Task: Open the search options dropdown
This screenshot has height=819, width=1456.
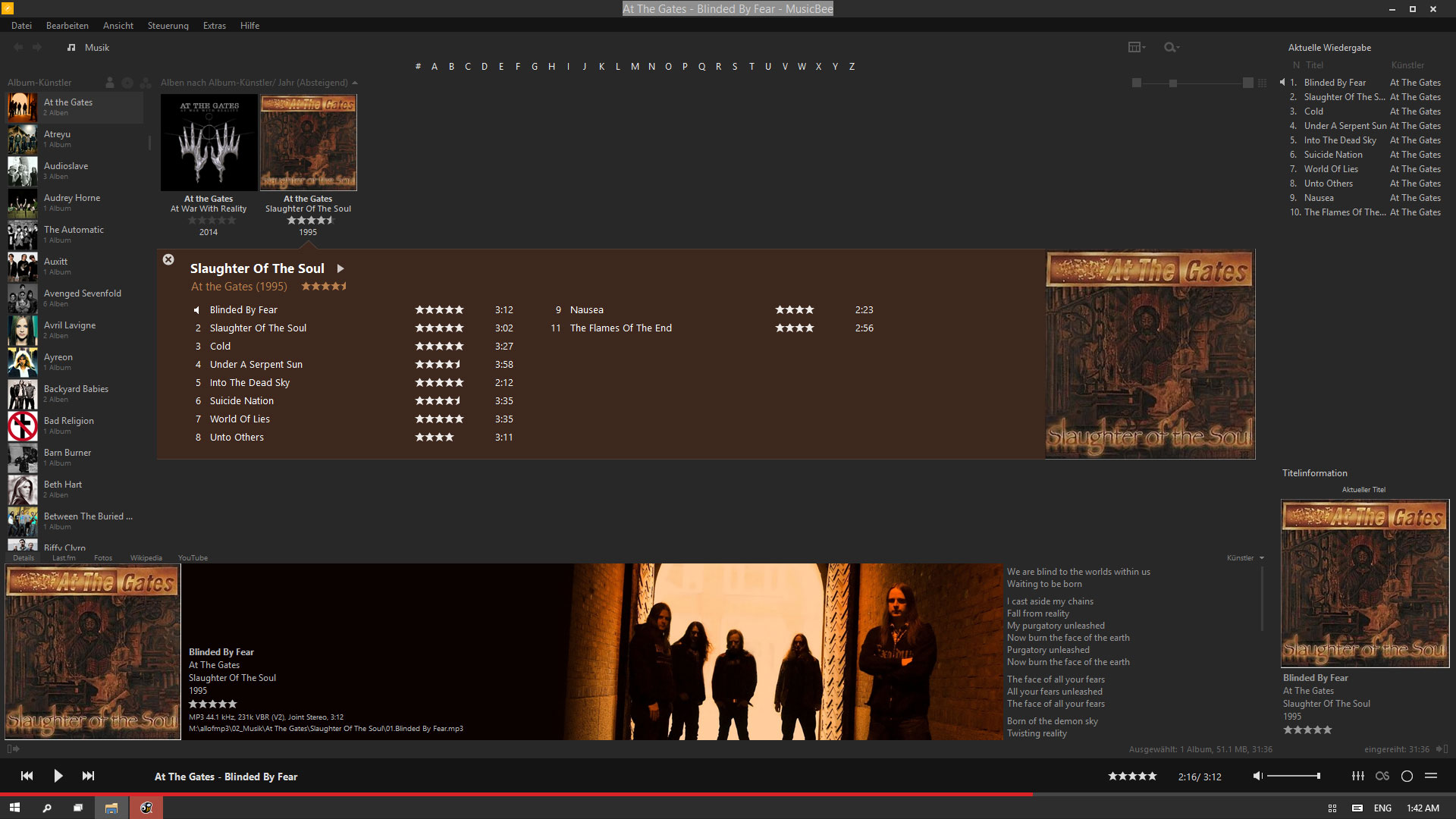Action: pos(1172,47)
